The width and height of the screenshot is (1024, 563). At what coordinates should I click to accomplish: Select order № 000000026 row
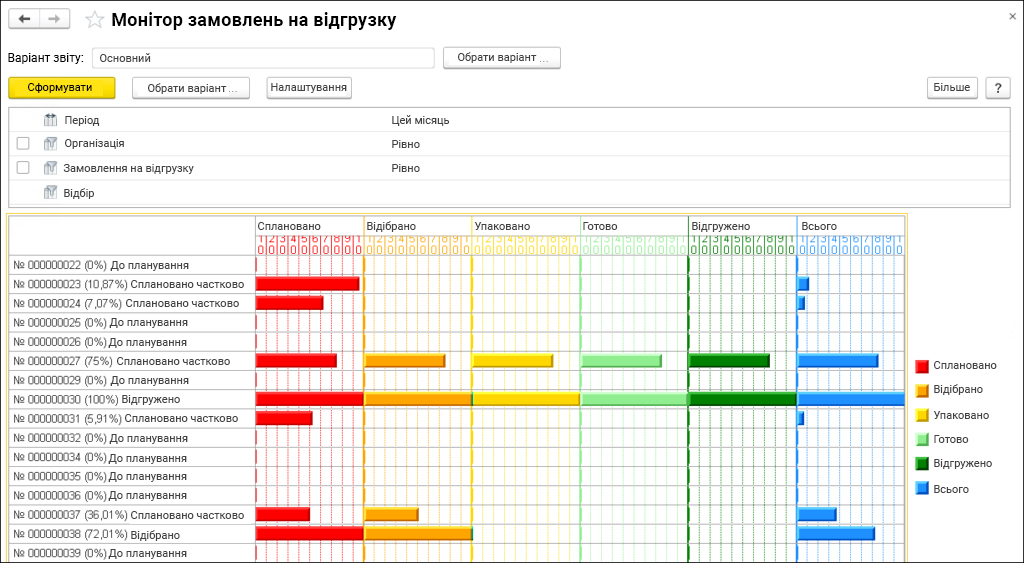(x=133, y=342)
